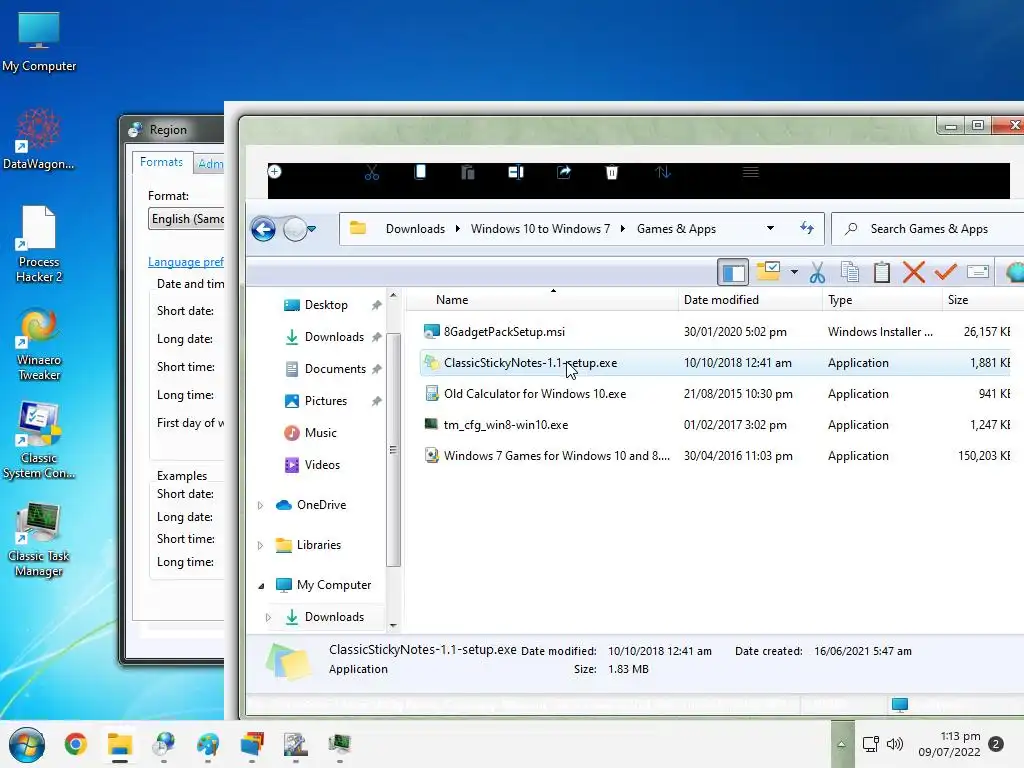1024x768 pixels.
Task: Launch Google Chrome from the taskbar
Action: click(x=76, y=744)
